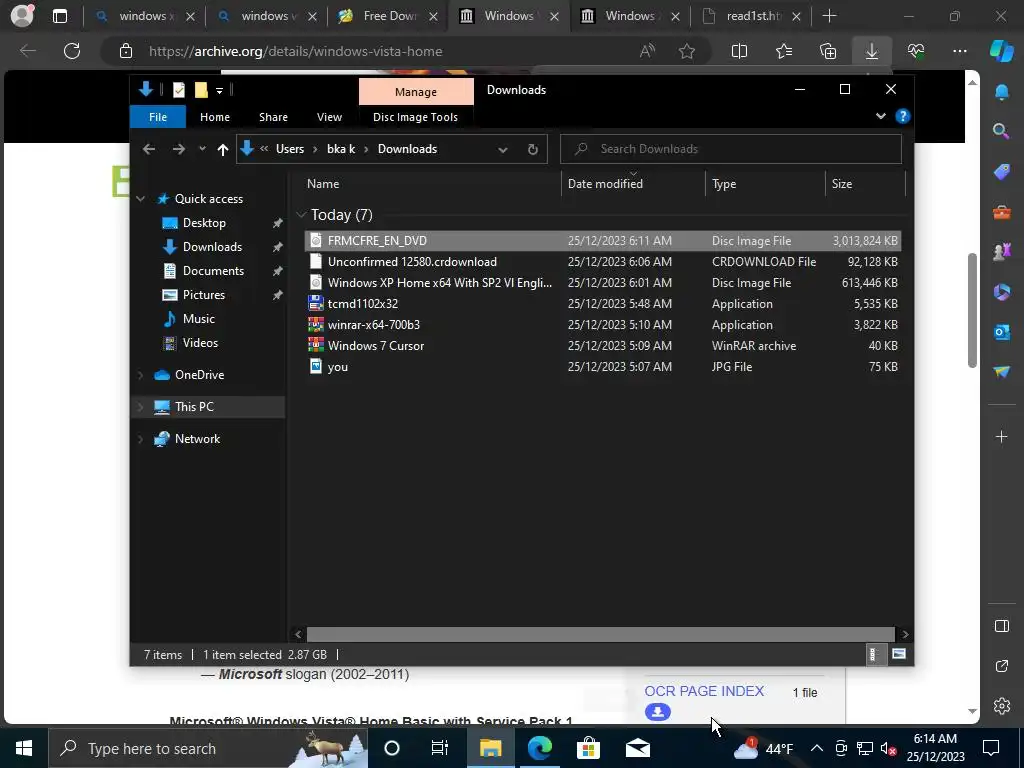Click New folder quick access icon
1024x768 pixels.
(201, 90)
